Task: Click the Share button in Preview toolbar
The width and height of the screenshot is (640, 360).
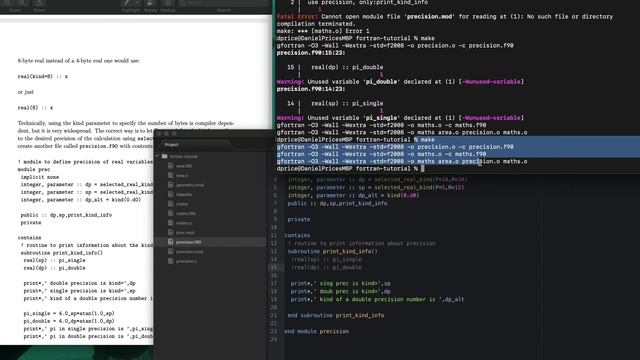Action: (x=40, y=6)
